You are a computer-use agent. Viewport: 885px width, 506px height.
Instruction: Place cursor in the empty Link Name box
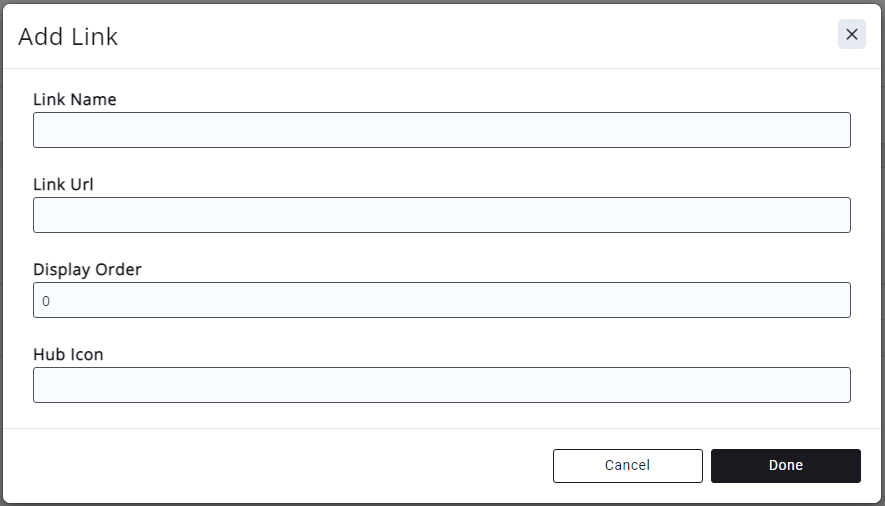coord(441,130)
